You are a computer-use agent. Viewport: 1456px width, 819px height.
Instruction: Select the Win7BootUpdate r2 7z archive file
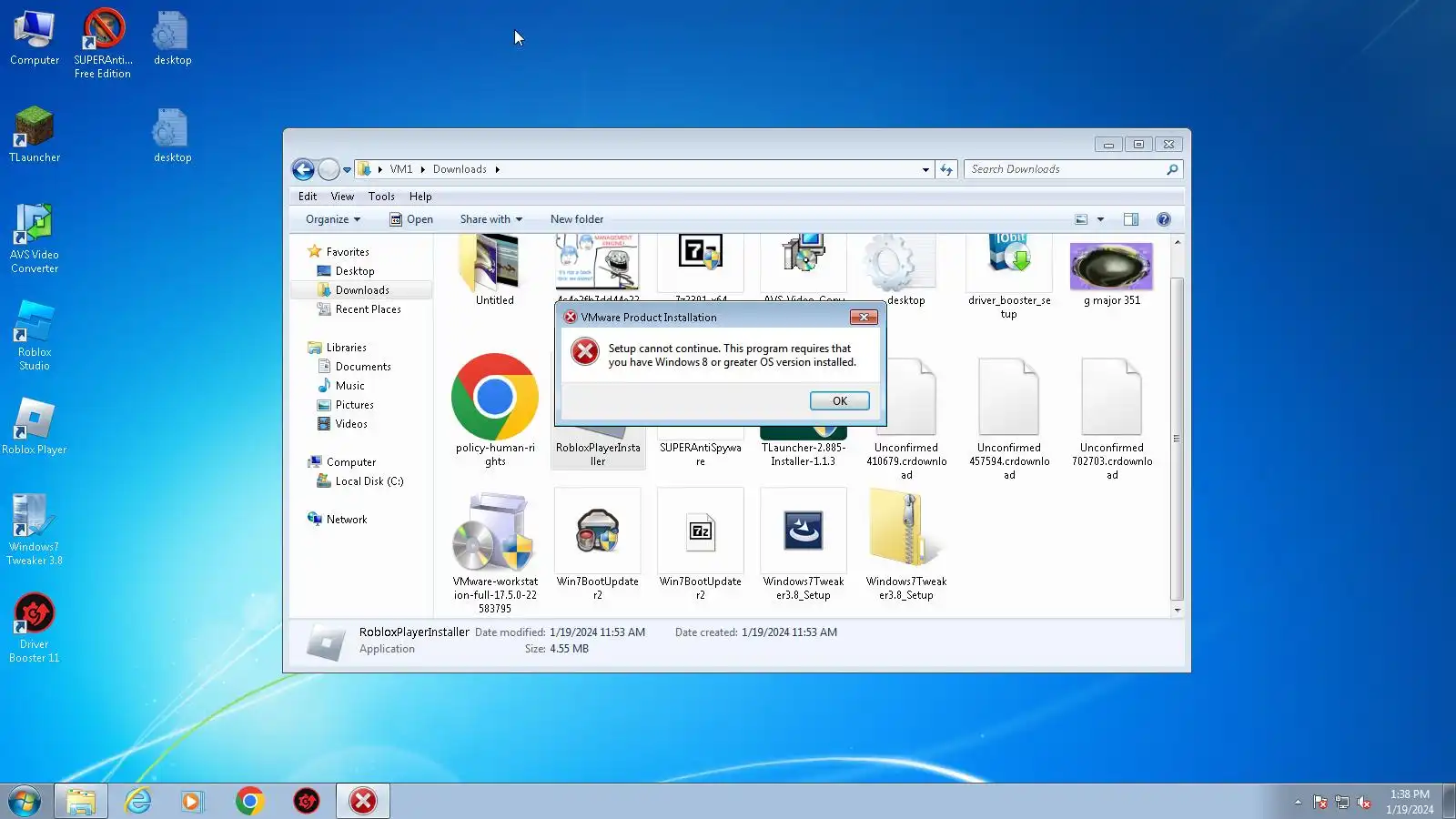coord(701,545)
